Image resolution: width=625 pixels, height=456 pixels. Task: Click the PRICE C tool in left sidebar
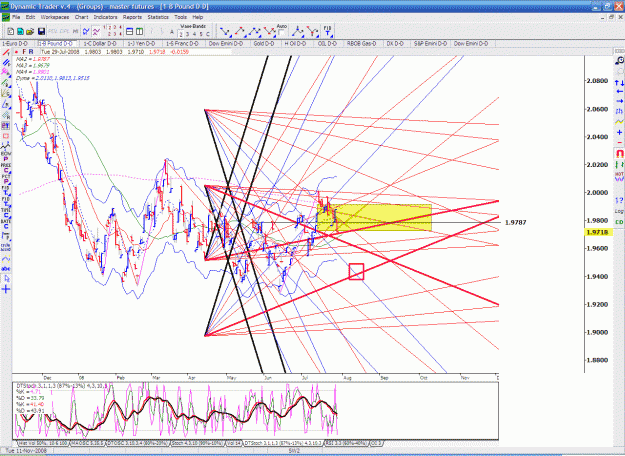tap(6, 167)
